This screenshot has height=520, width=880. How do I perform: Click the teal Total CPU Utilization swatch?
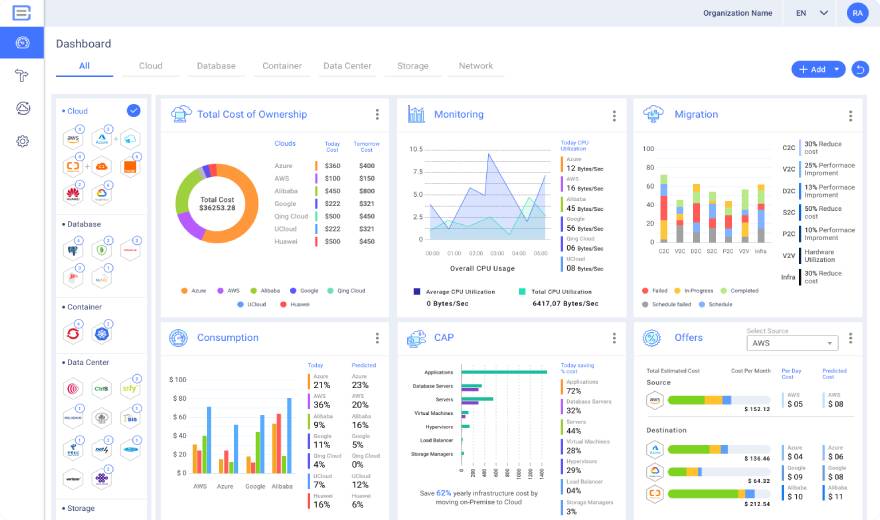522,292
